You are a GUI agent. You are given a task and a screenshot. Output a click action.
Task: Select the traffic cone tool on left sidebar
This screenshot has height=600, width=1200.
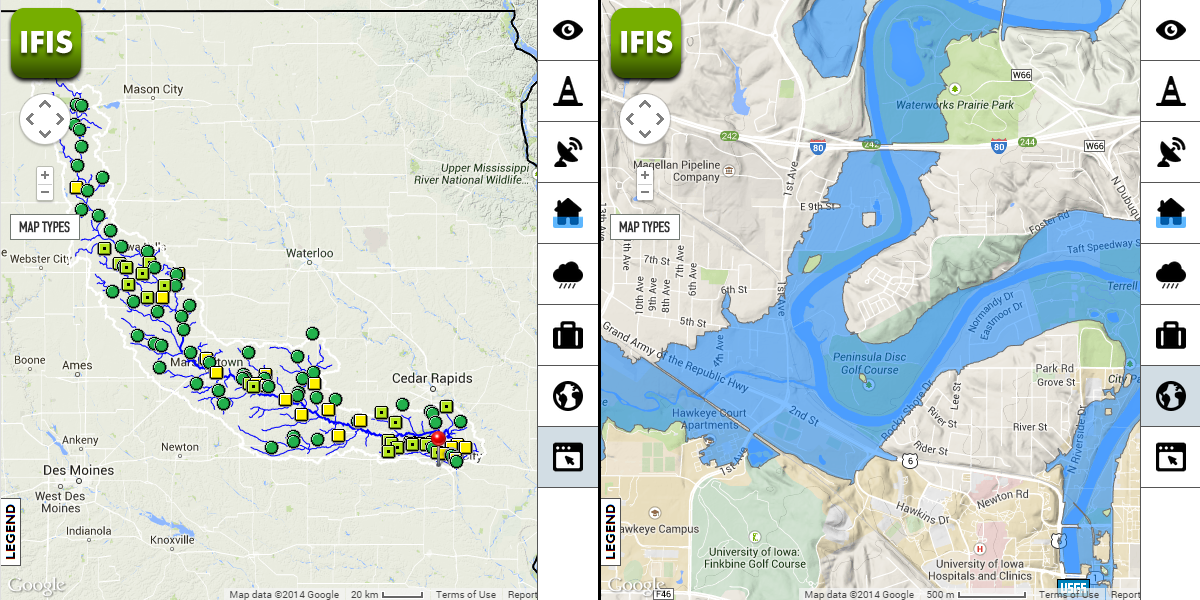pos(567,91)
